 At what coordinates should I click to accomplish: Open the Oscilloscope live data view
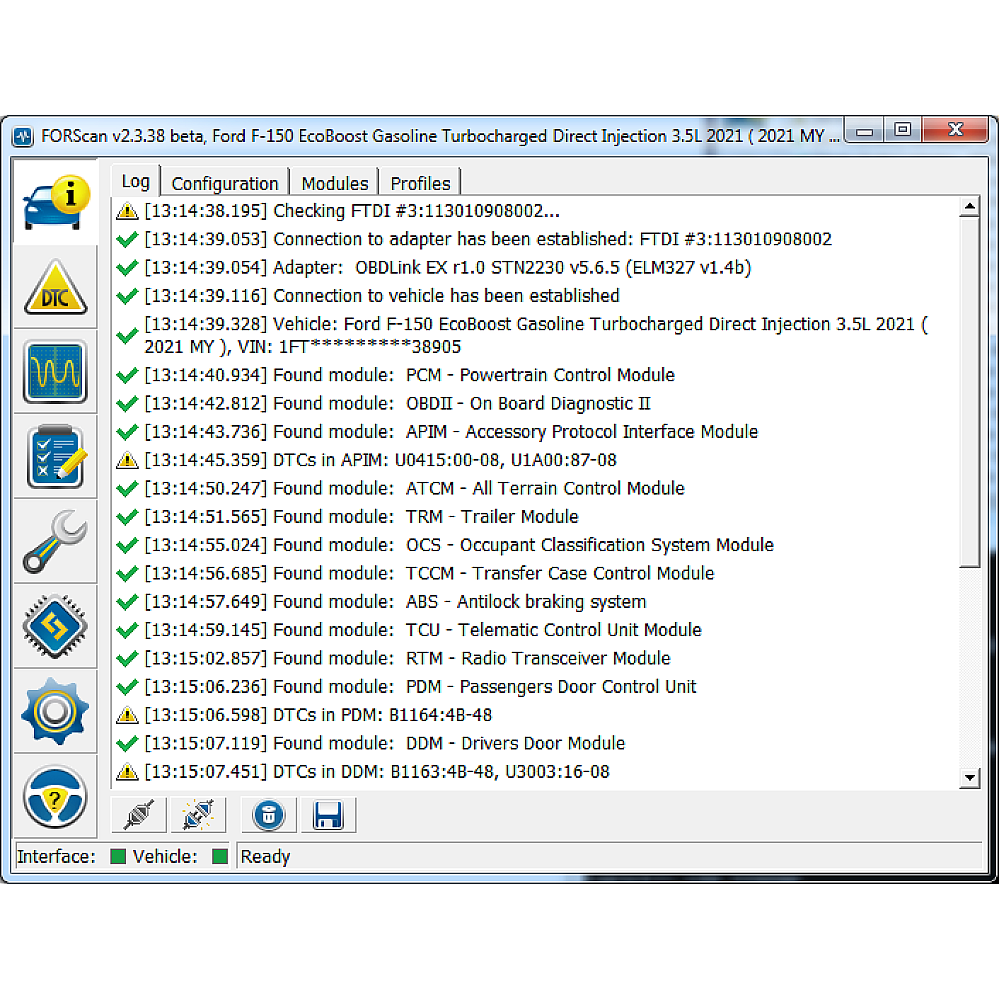55,371
